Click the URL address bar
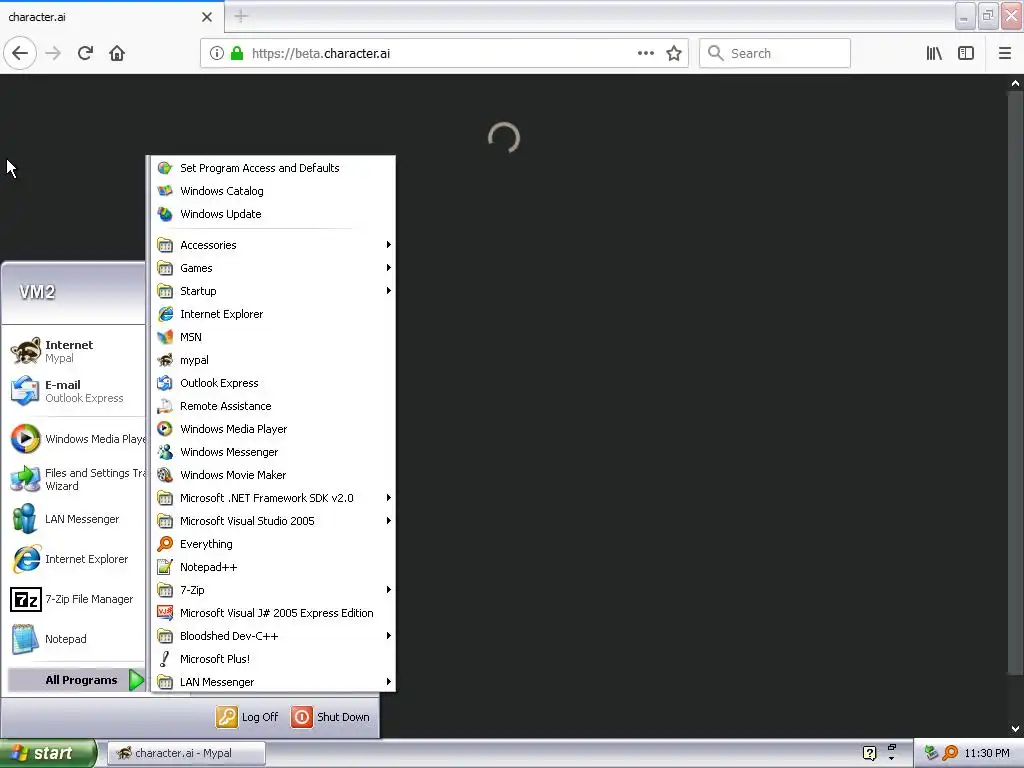 pyautogui.click(x=444, y=53)
